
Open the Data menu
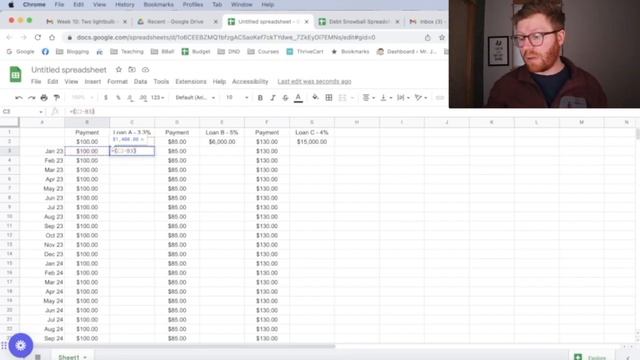tap(140, 82)
